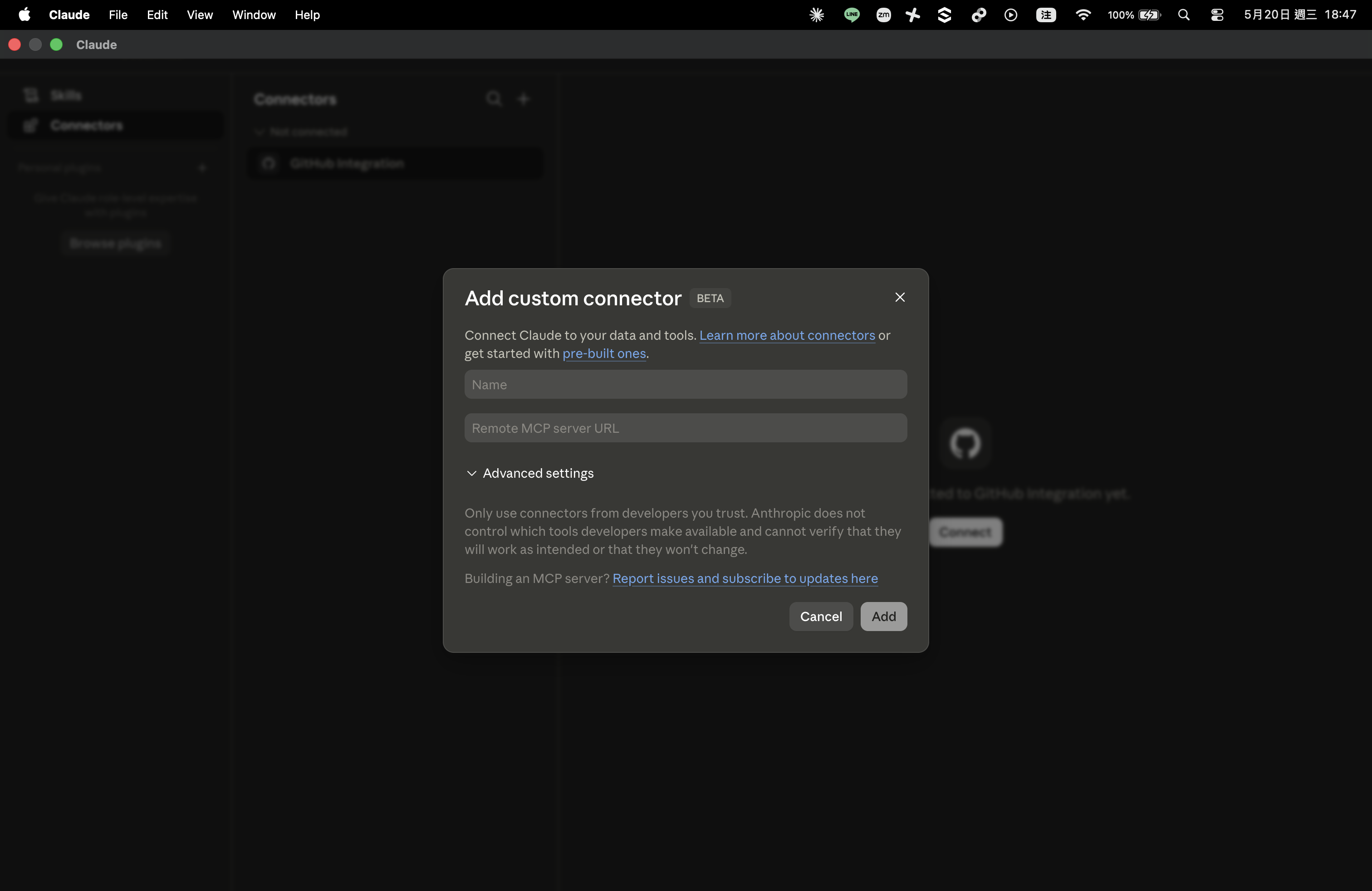The width and height of the screenshot is (1372, 891).
Task: Open the Help menu
Action: pyautogui.click(x=307, y=15)
